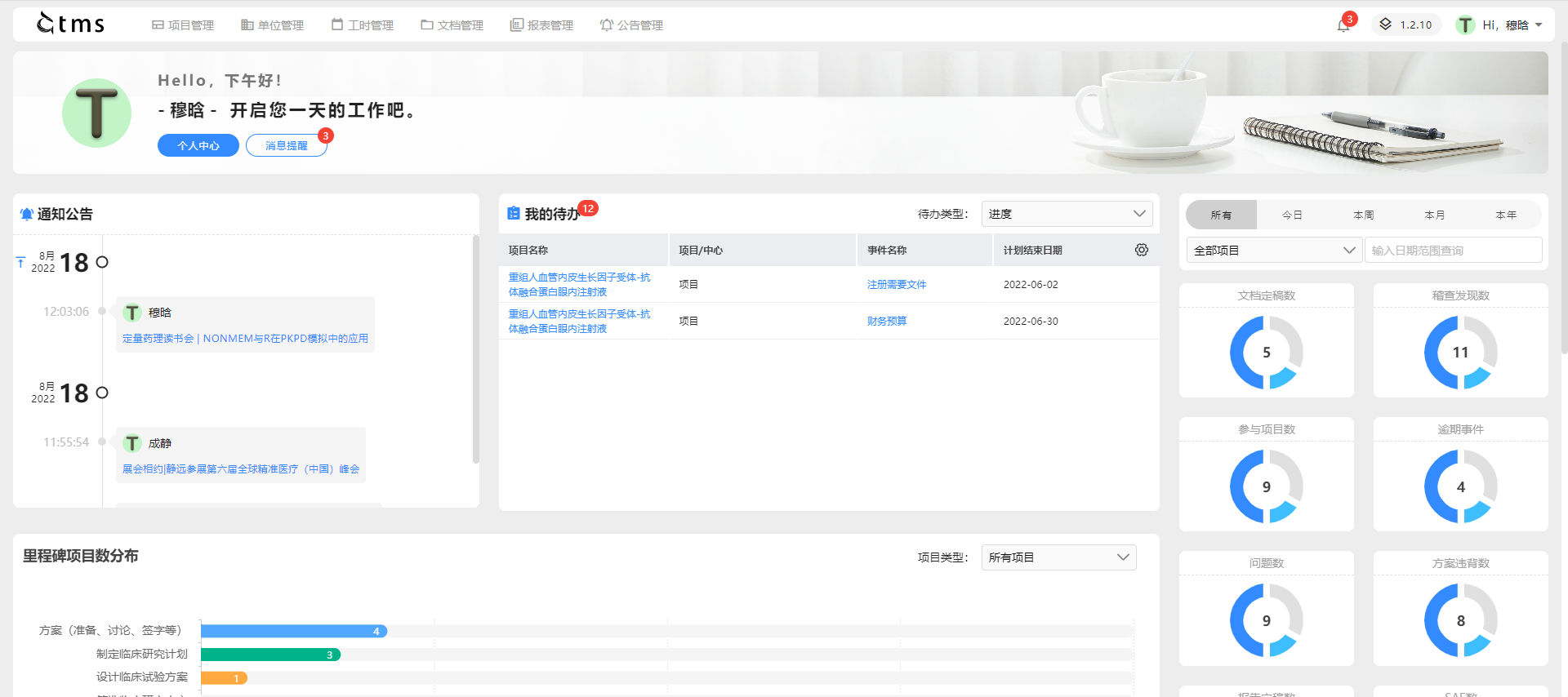Click the 方案违背数 donut chart
The image size is (1568, 697).
[1460, 620]
